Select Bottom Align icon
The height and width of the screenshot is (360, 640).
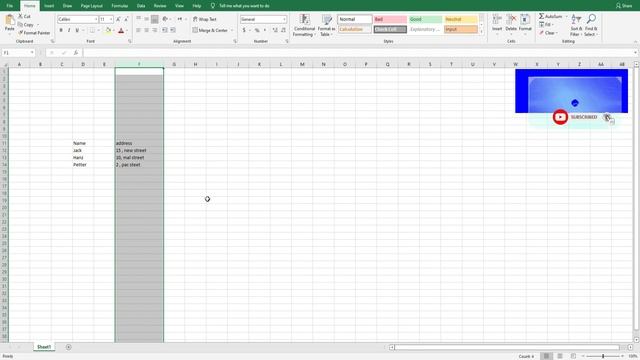point(154,19)
